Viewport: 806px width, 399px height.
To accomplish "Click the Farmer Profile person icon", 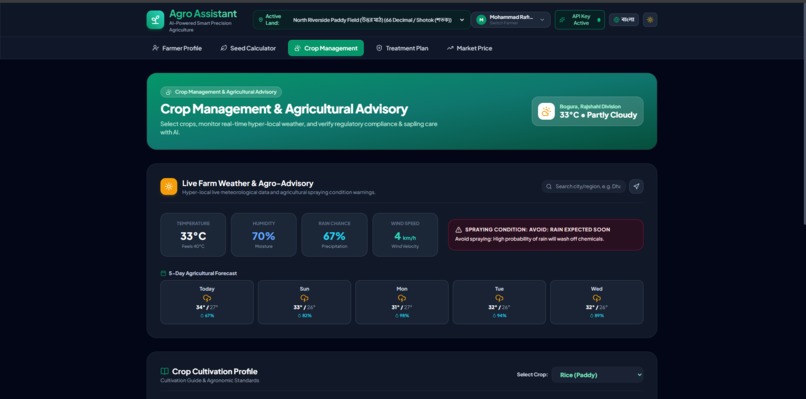I will pos(156,48).
